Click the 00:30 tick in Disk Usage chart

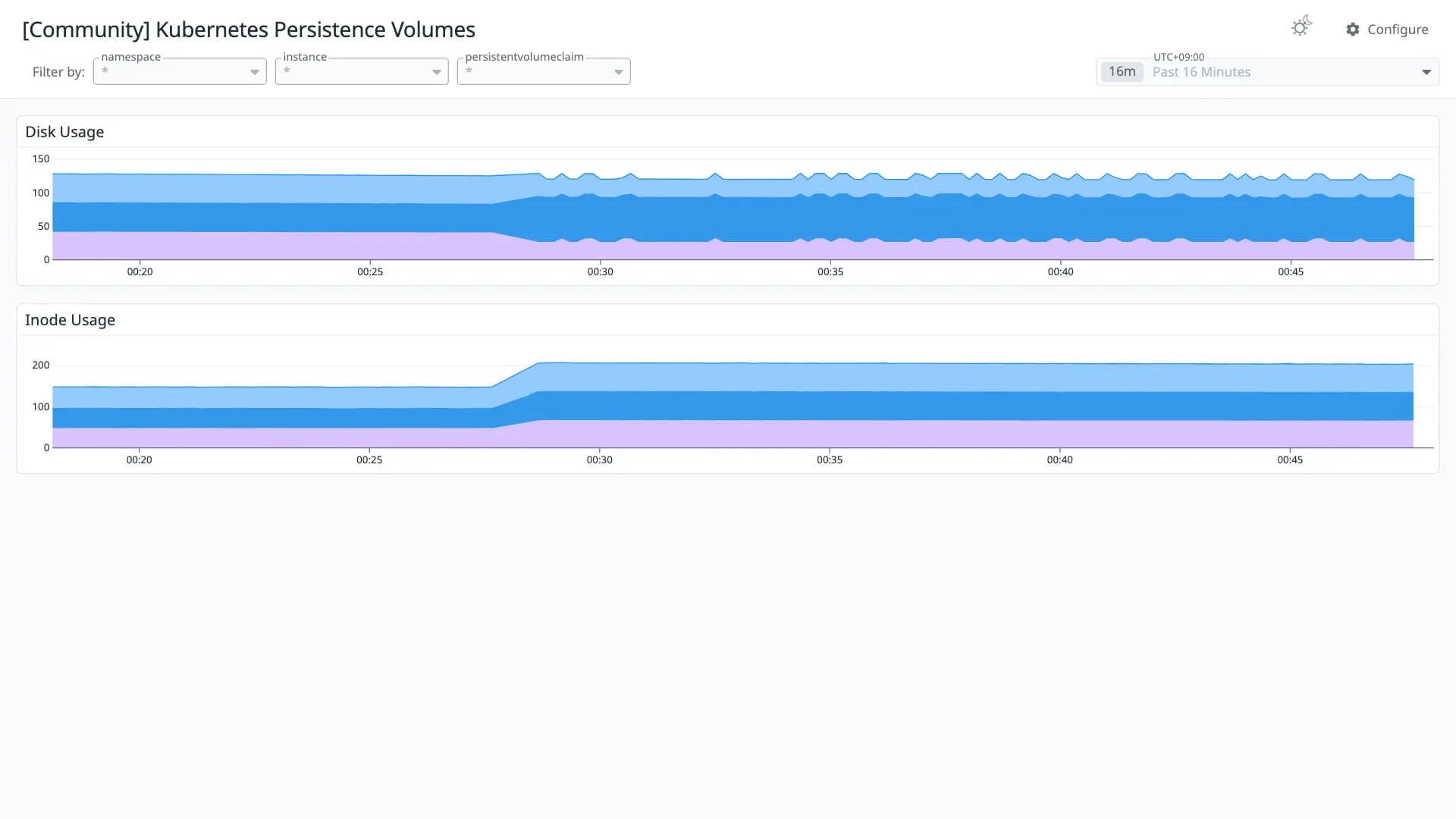600,271
